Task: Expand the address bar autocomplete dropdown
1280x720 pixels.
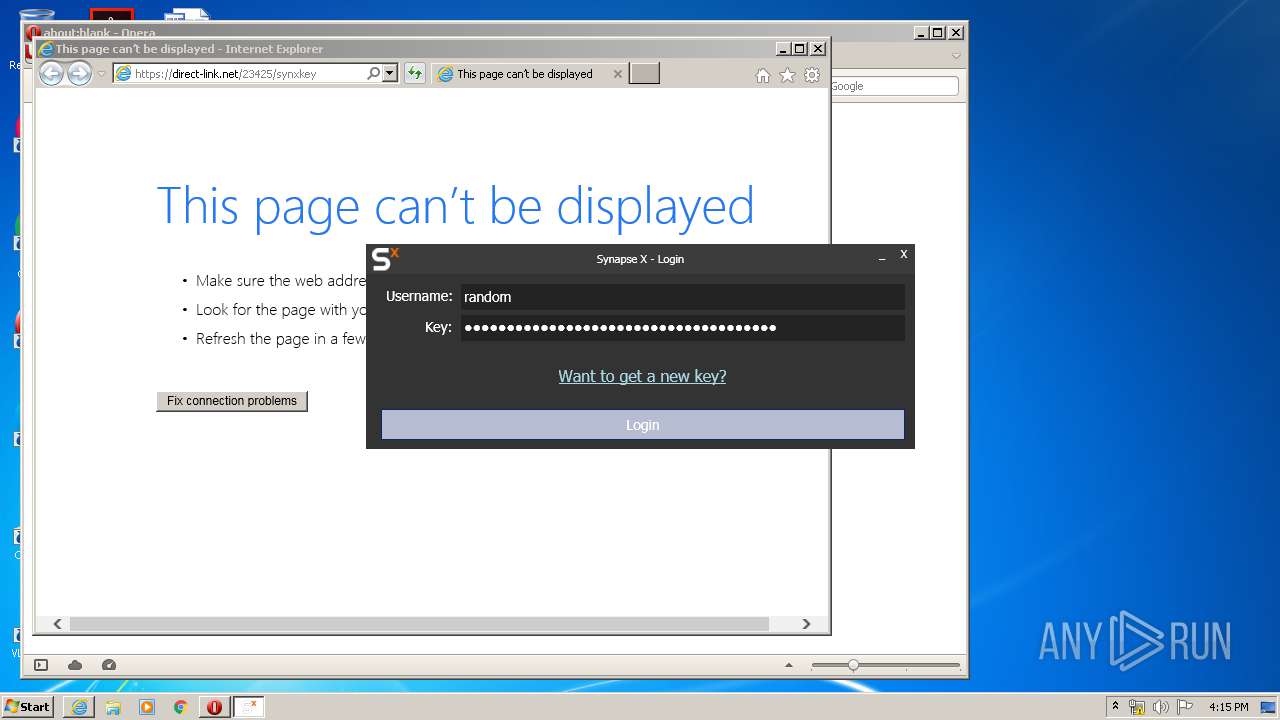Action: click(x=390, y=73)
